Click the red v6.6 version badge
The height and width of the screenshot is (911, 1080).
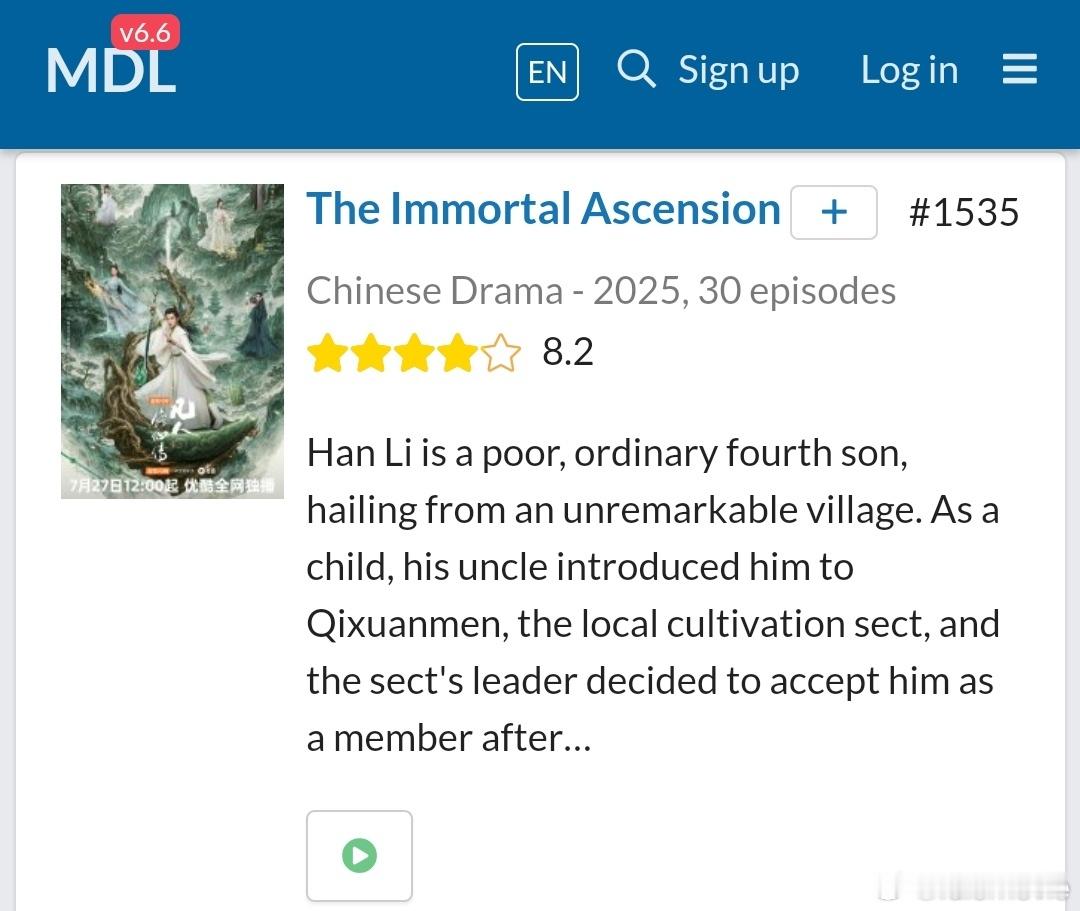[x=145, y=32]
